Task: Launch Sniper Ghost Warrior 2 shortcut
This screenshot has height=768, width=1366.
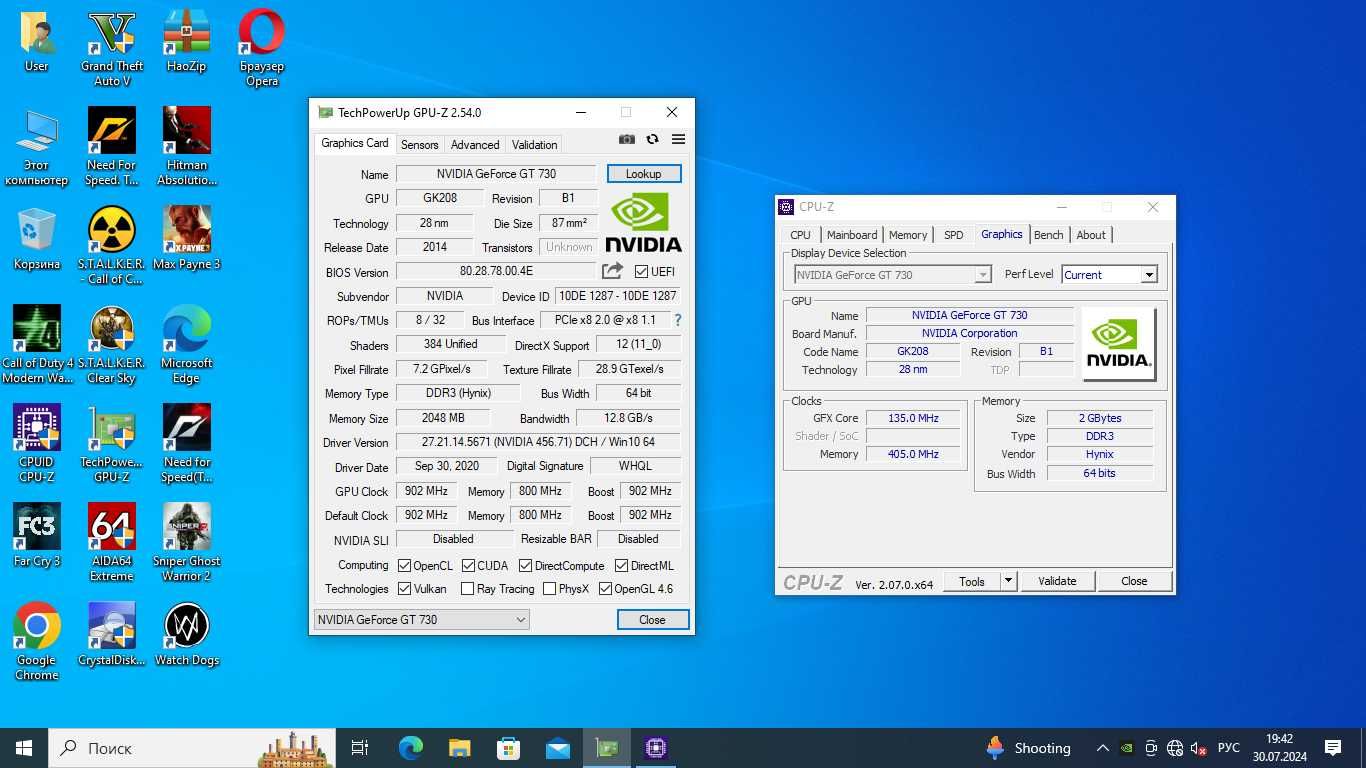Action: (186, 542)
